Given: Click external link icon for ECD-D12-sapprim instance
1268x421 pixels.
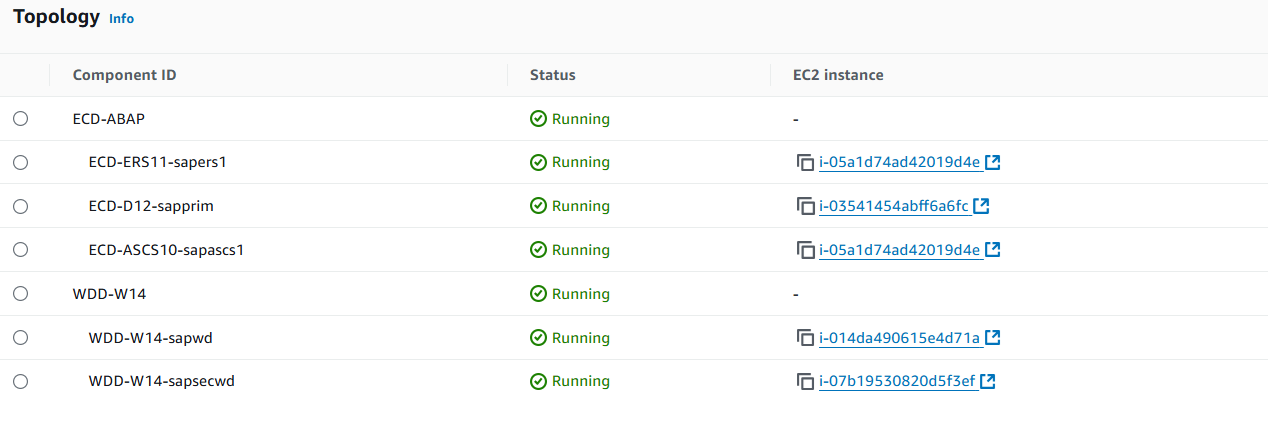Looking at the screenshot, I should pos(982,206).
